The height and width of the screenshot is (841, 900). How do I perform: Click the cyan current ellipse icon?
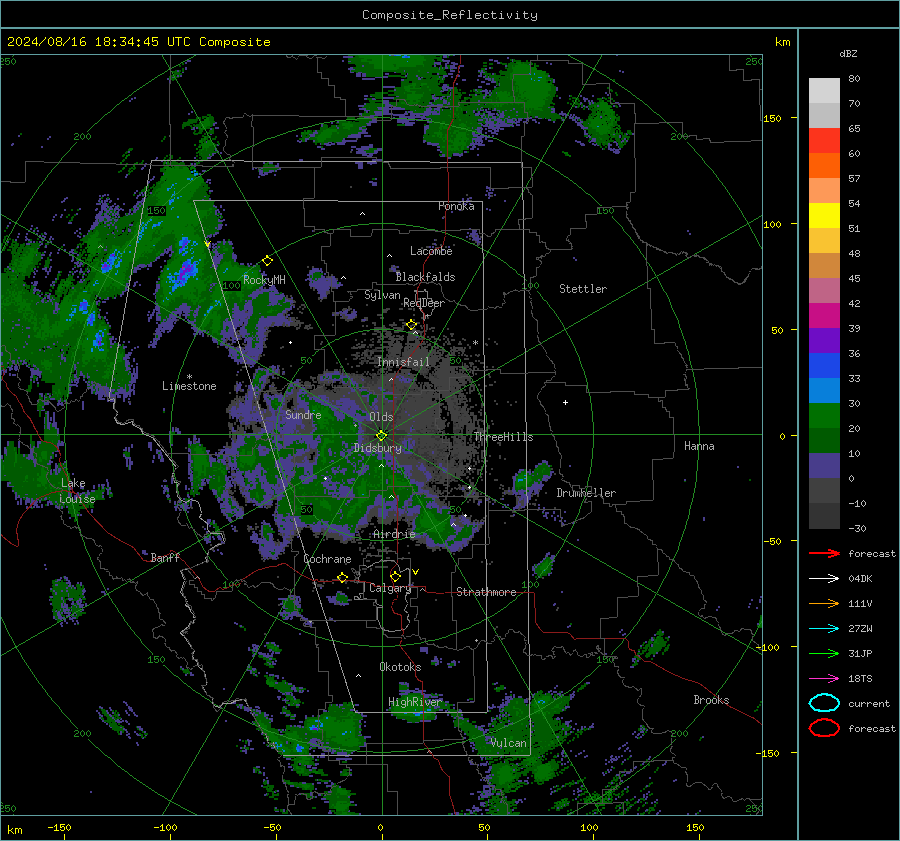(x=824, y=703)
